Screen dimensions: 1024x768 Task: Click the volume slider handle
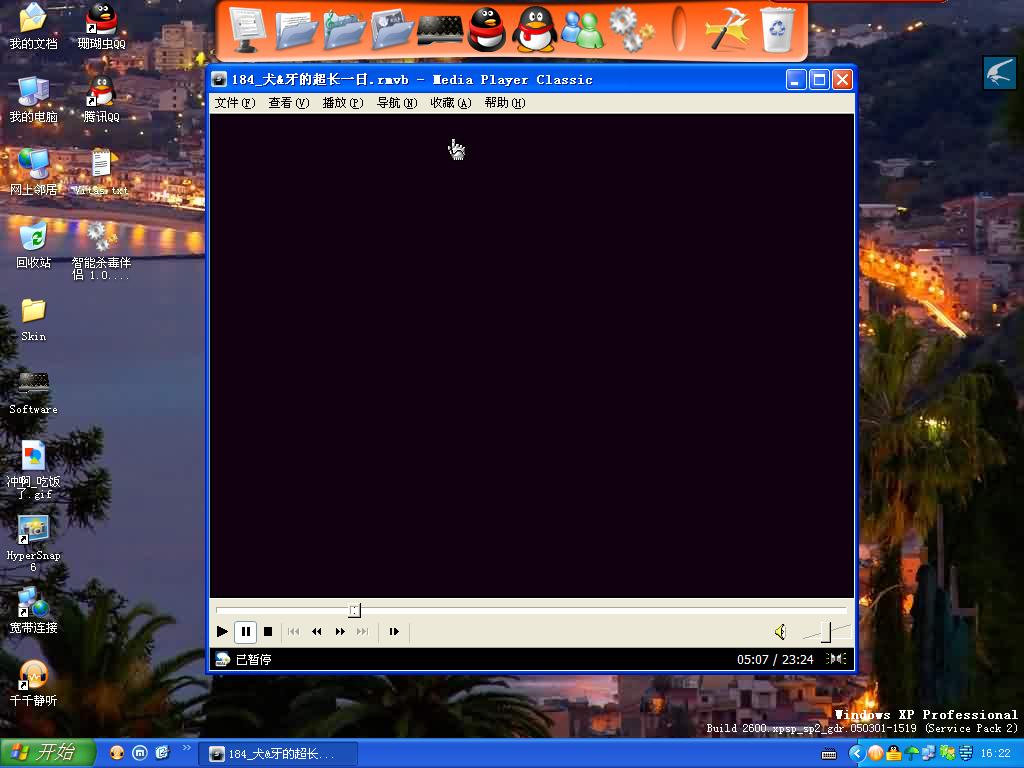point(825,632)
